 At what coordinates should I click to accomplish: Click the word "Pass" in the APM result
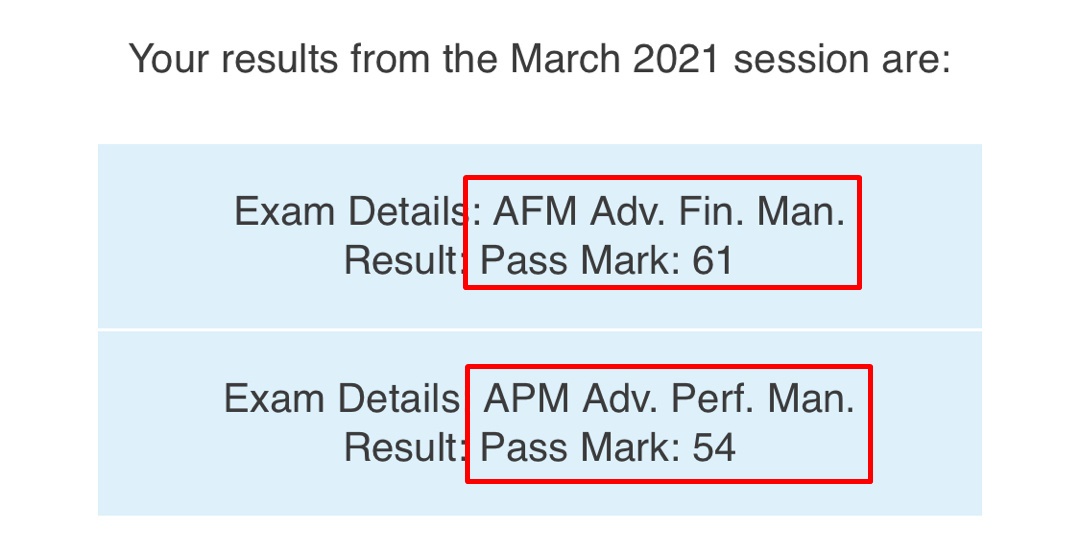(524, 447)
